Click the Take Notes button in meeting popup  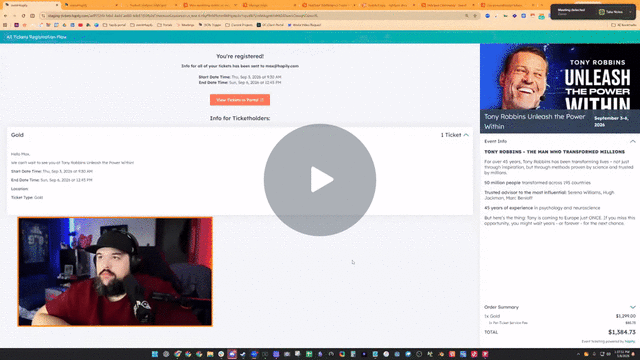[x=611, y=12]
